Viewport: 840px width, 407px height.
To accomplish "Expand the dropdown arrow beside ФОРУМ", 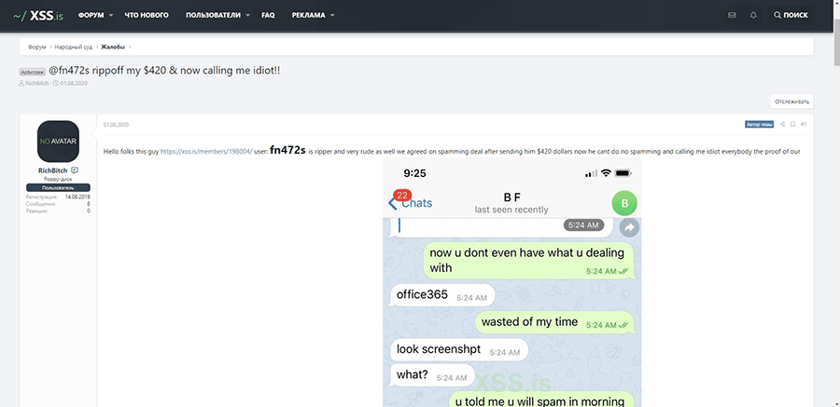I will tap(111, 16).
